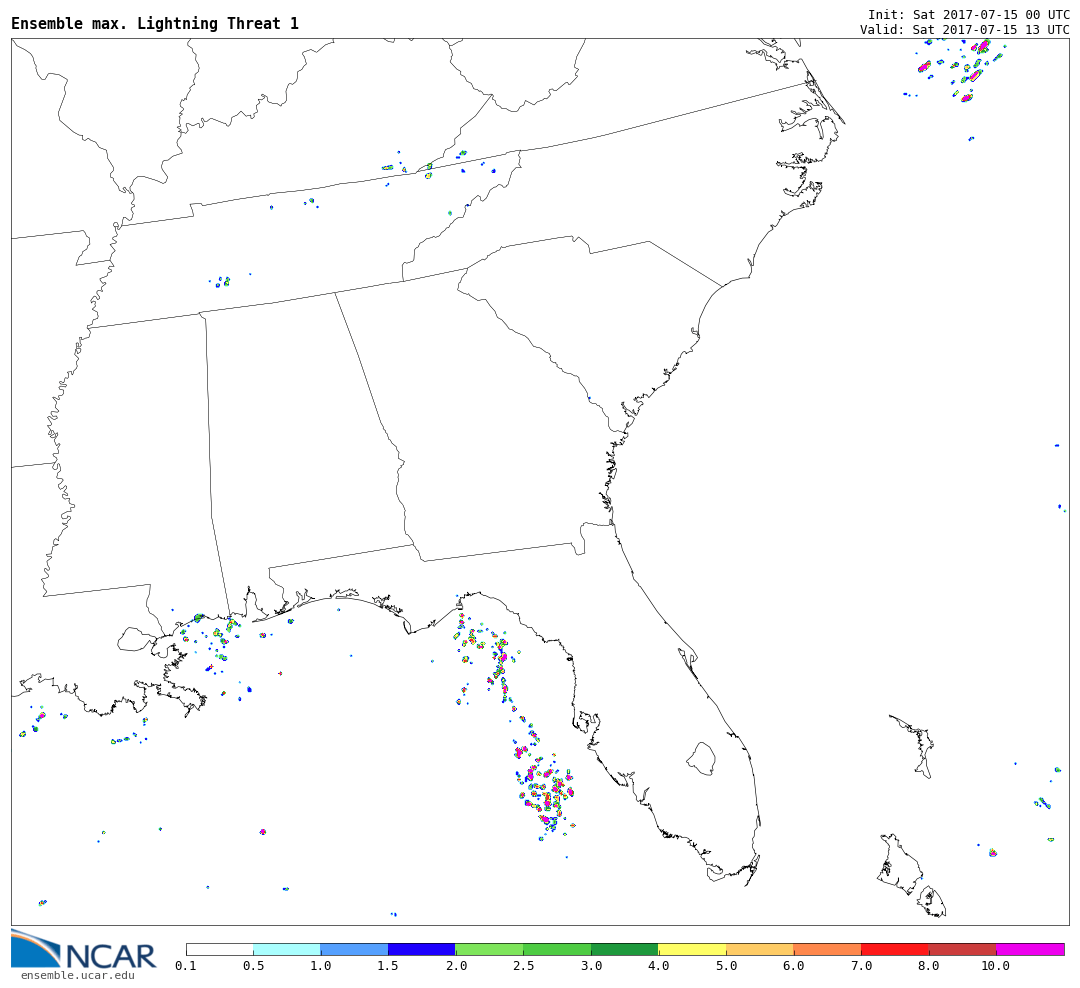Select the 'Init: Sat 2017-07-15 00 UTC' text
1080x988 pixels.
968,14
